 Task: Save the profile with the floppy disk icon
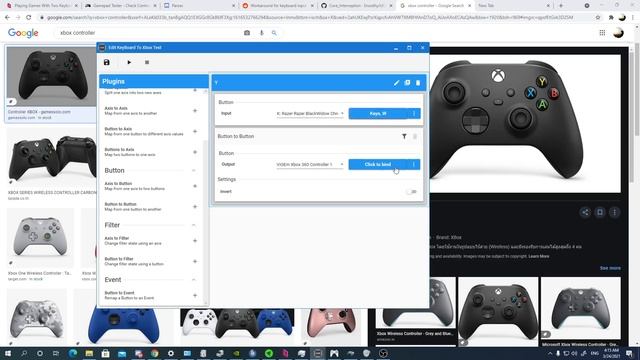click(107, 62)
